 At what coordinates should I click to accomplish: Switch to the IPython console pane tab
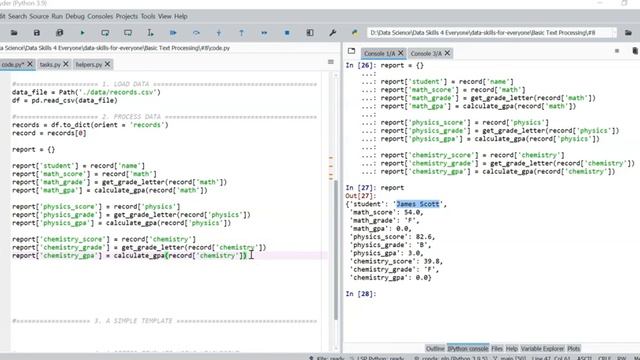point(468,349)
